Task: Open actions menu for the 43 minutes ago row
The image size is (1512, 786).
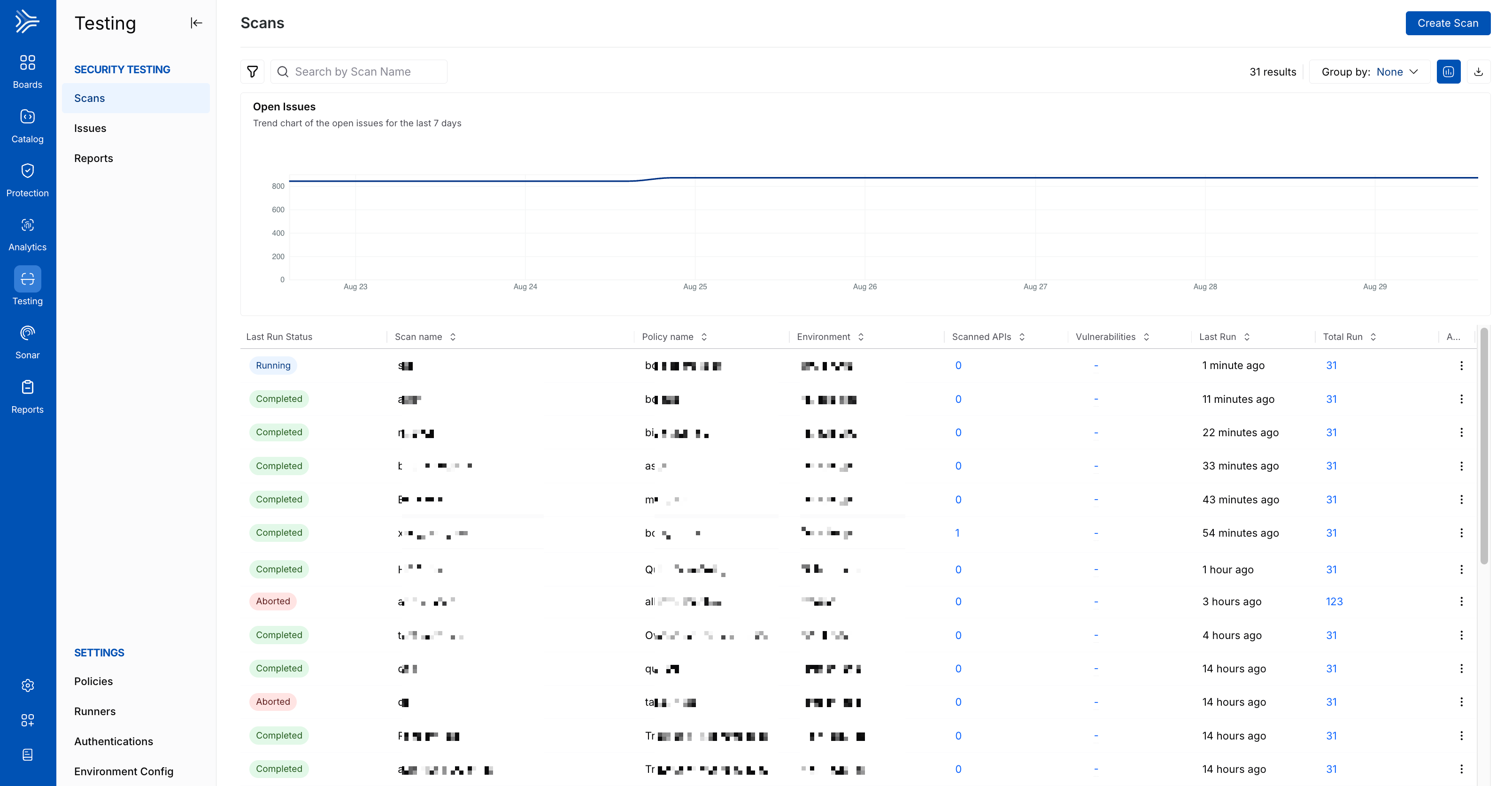Action: (x=1461, y=499)
